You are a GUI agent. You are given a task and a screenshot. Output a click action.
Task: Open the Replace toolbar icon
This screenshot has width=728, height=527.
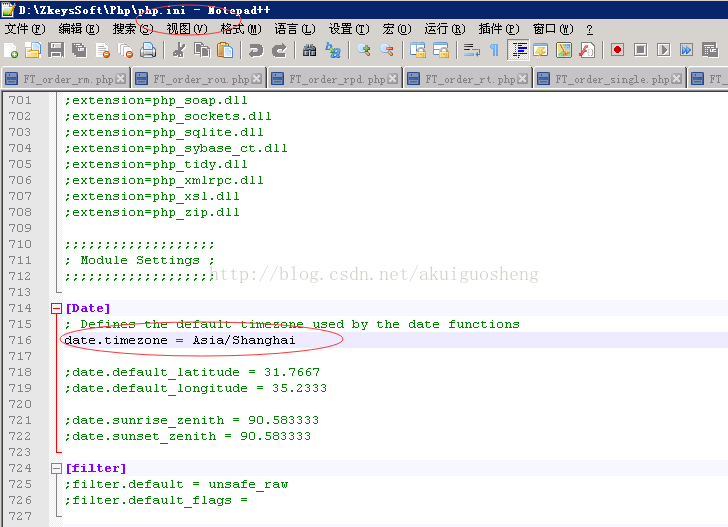[333, 50]
